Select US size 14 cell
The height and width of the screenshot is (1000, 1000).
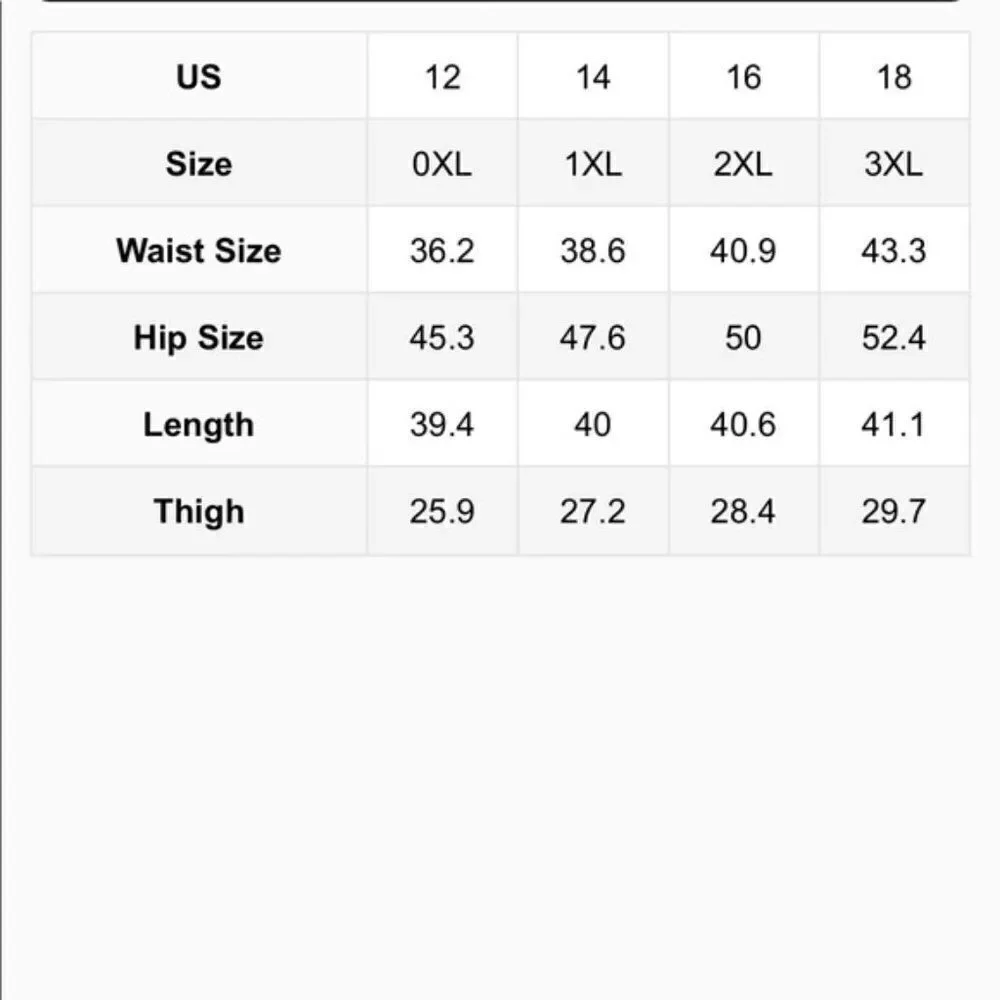(x=593, y=76)
